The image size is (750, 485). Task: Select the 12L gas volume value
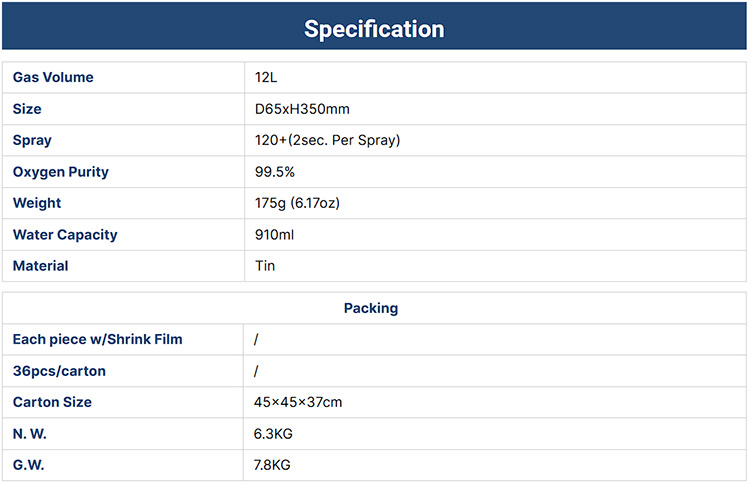coord(266,78)
